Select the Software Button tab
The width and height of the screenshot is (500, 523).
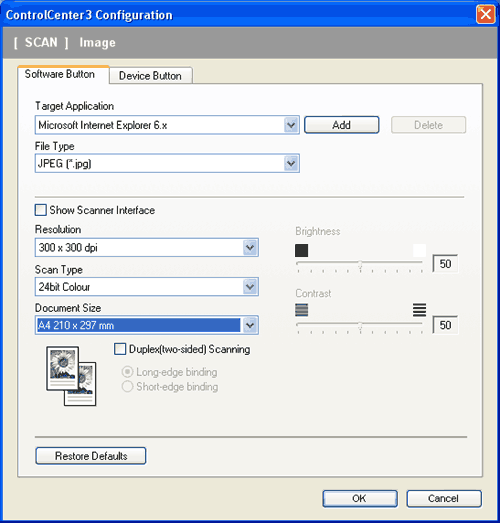pyautogui.click(x=60, y=74)
